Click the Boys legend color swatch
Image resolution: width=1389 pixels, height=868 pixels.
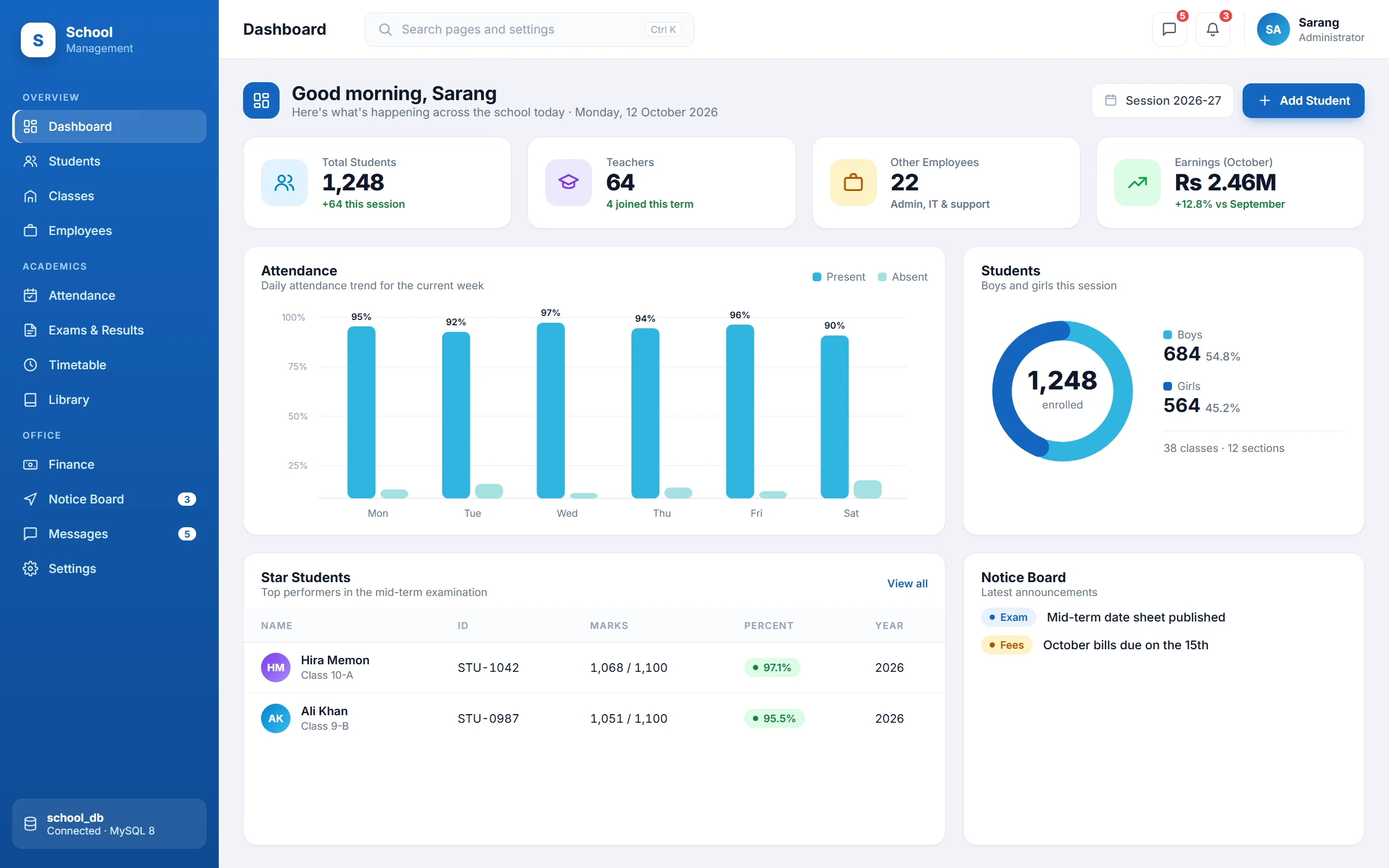point(1167,335)
